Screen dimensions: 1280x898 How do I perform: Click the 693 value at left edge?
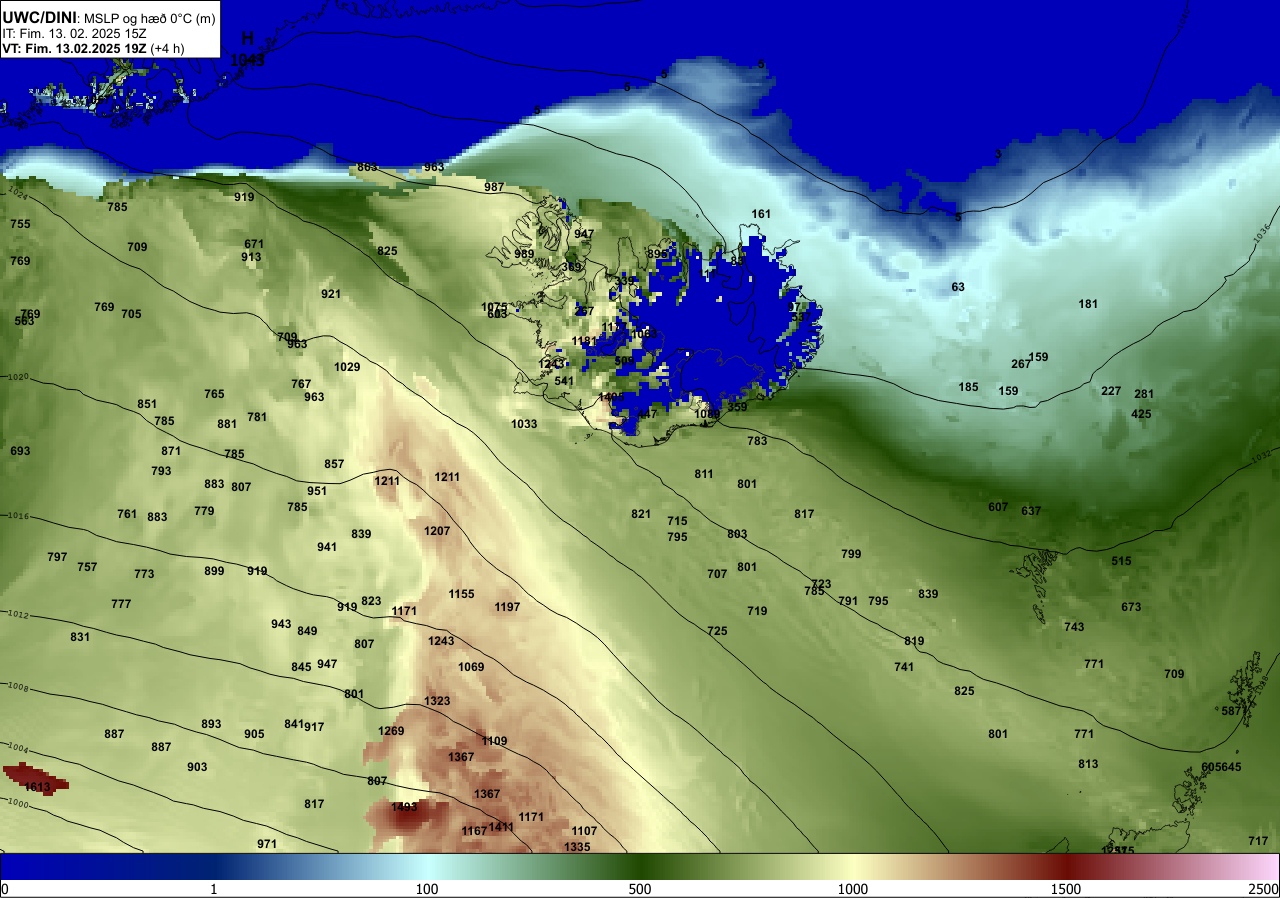pyautogui.click(x=20, y=451)
